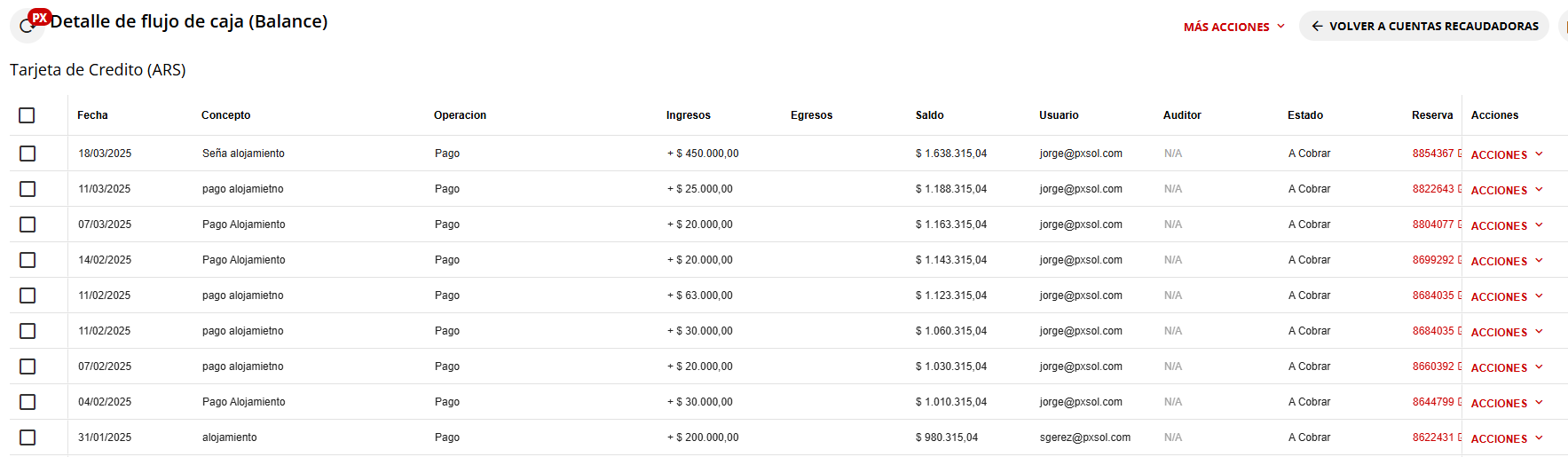Click the red PX badge icon
The width and height of the screenshot is (1568, 457).
point(40,17)
